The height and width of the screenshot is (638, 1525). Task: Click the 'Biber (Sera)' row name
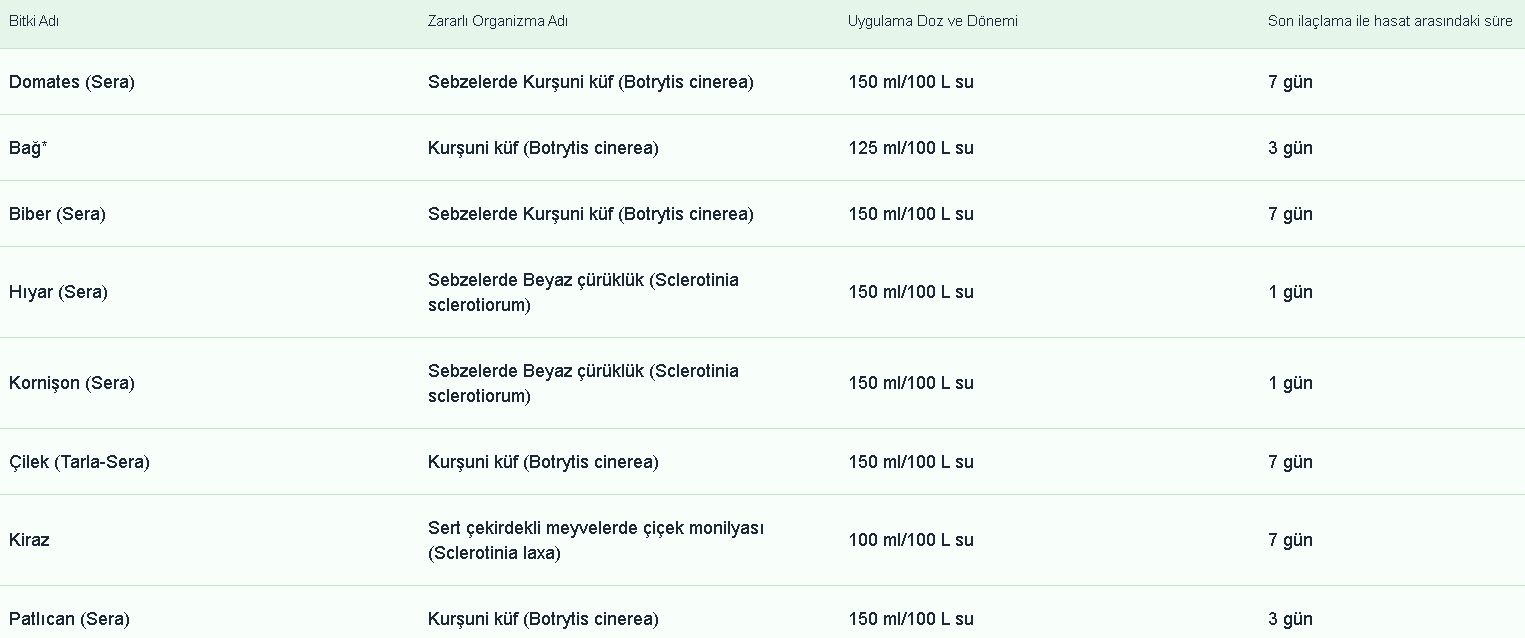click(x=57, y=214)
